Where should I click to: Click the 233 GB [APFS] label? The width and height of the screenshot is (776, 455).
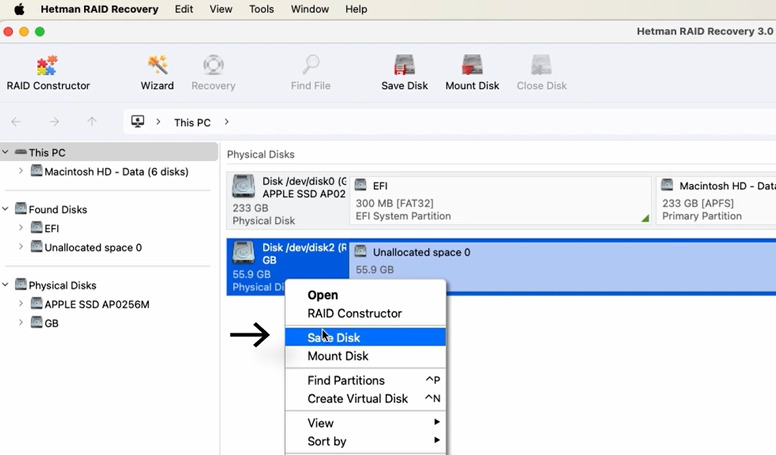coord(698,203)
